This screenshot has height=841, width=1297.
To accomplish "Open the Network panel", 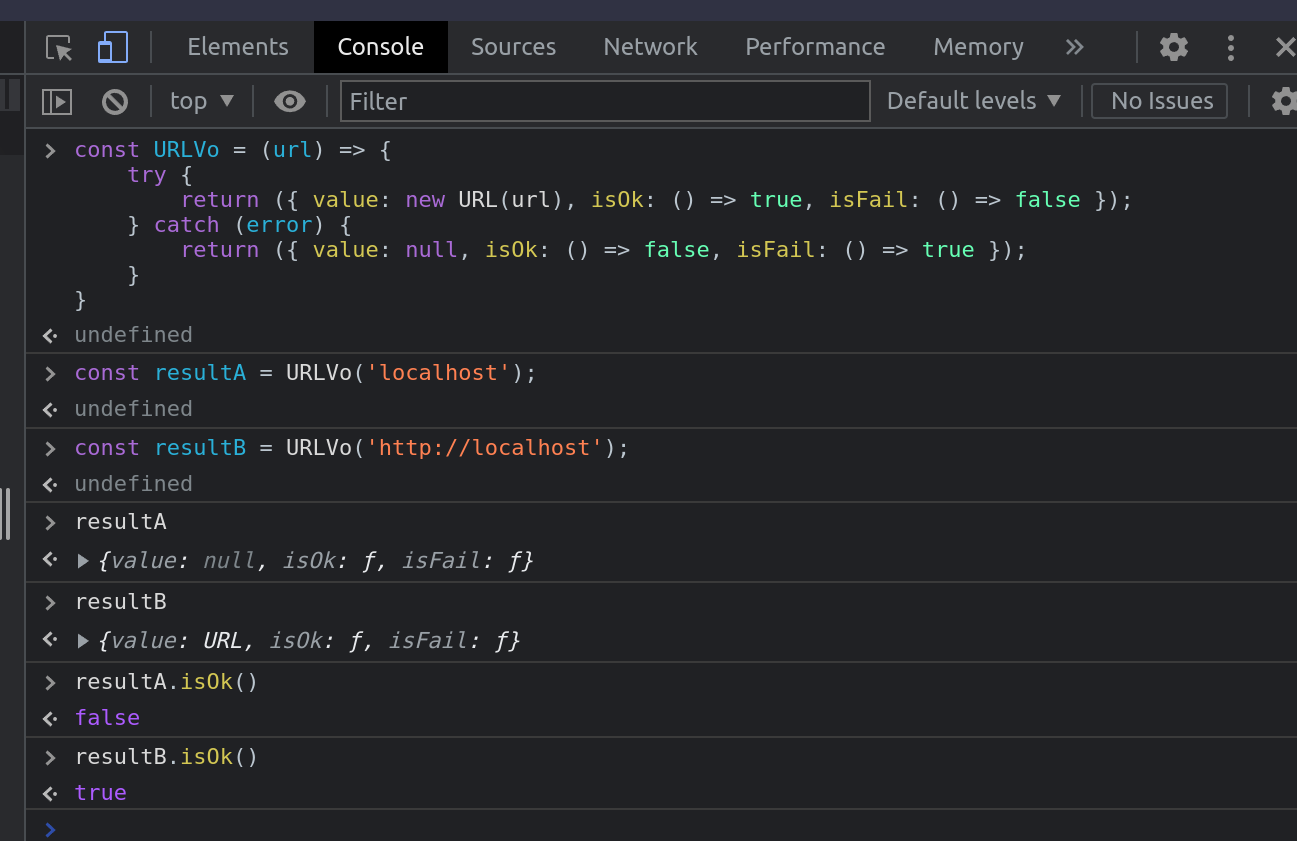I will pyautogui.click(x=649, y=46).
